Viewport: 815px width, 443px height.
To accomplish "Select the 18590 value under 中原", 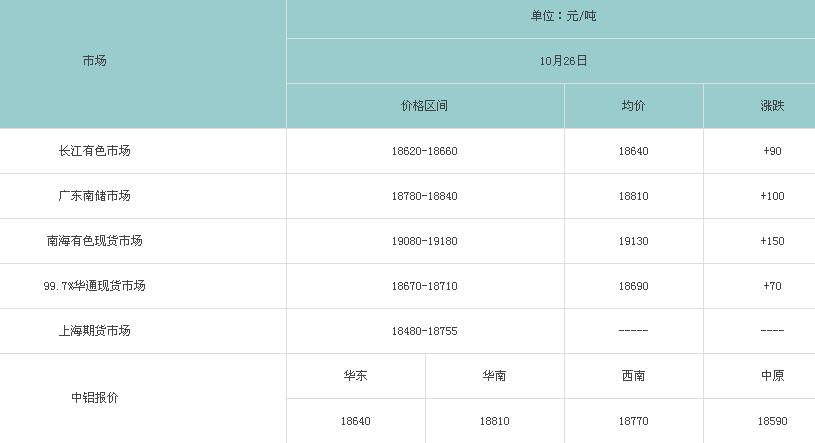I will click(771, 422).
